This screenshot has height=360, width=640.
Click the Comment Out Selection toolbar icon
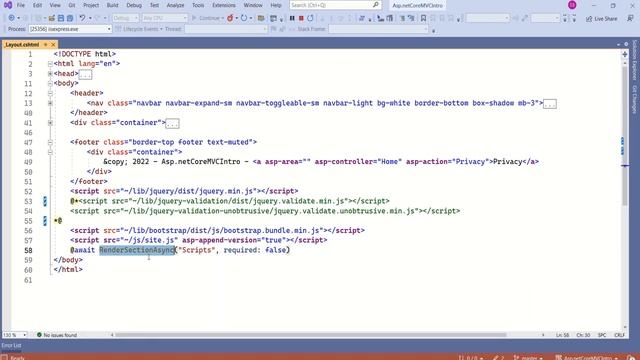click(x=402, y=18)
